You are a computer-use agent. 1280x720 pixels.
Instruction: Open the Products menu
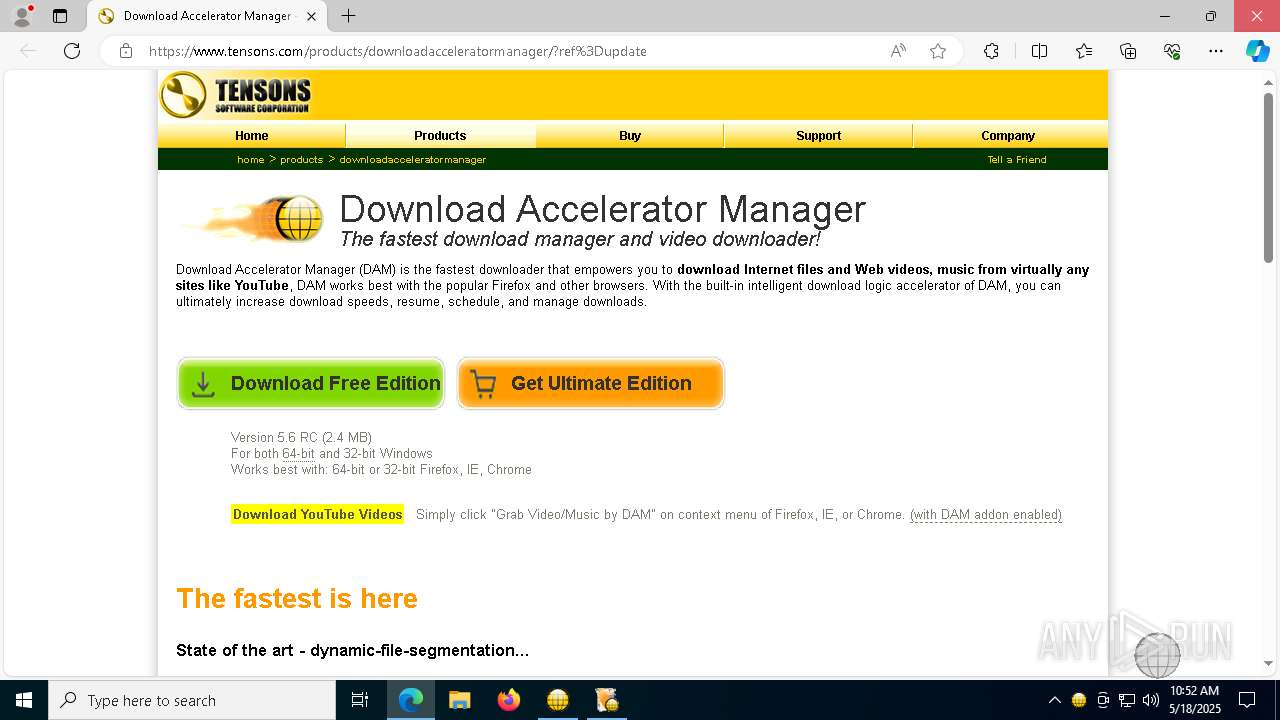(x=440, y=135)
